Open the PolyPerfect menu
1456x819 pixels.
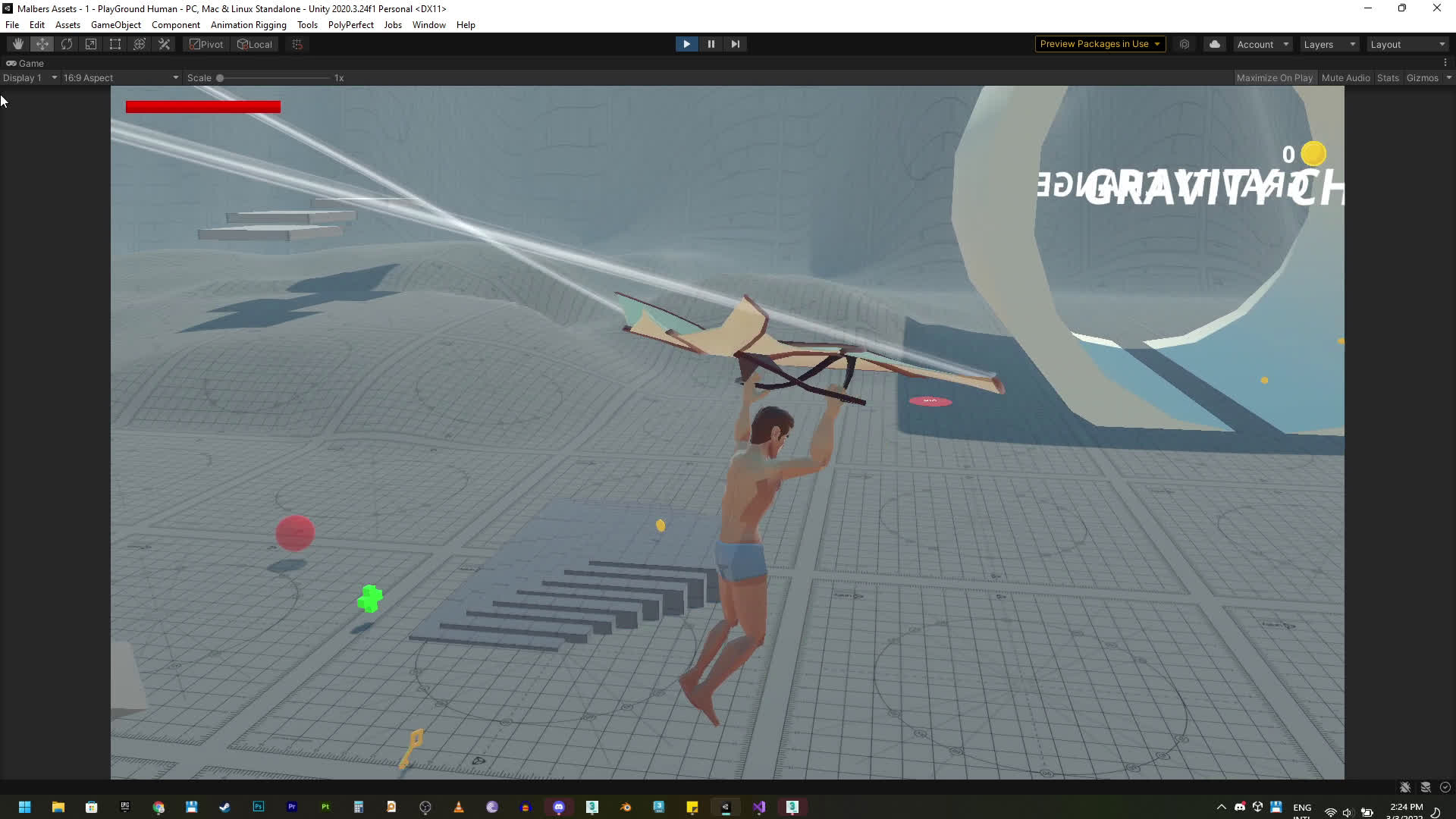(350, 24)
